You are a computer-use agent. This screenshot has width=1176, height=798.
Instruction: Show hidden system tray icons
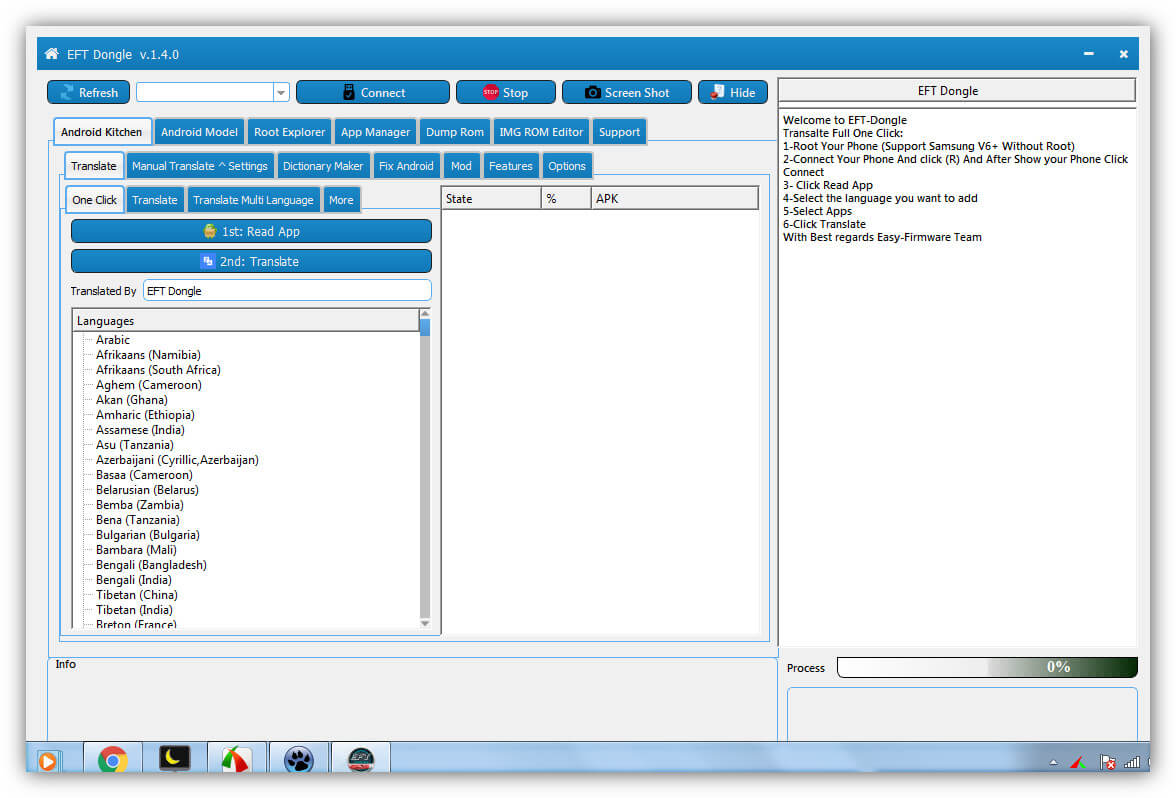(x=1054, y=763)
